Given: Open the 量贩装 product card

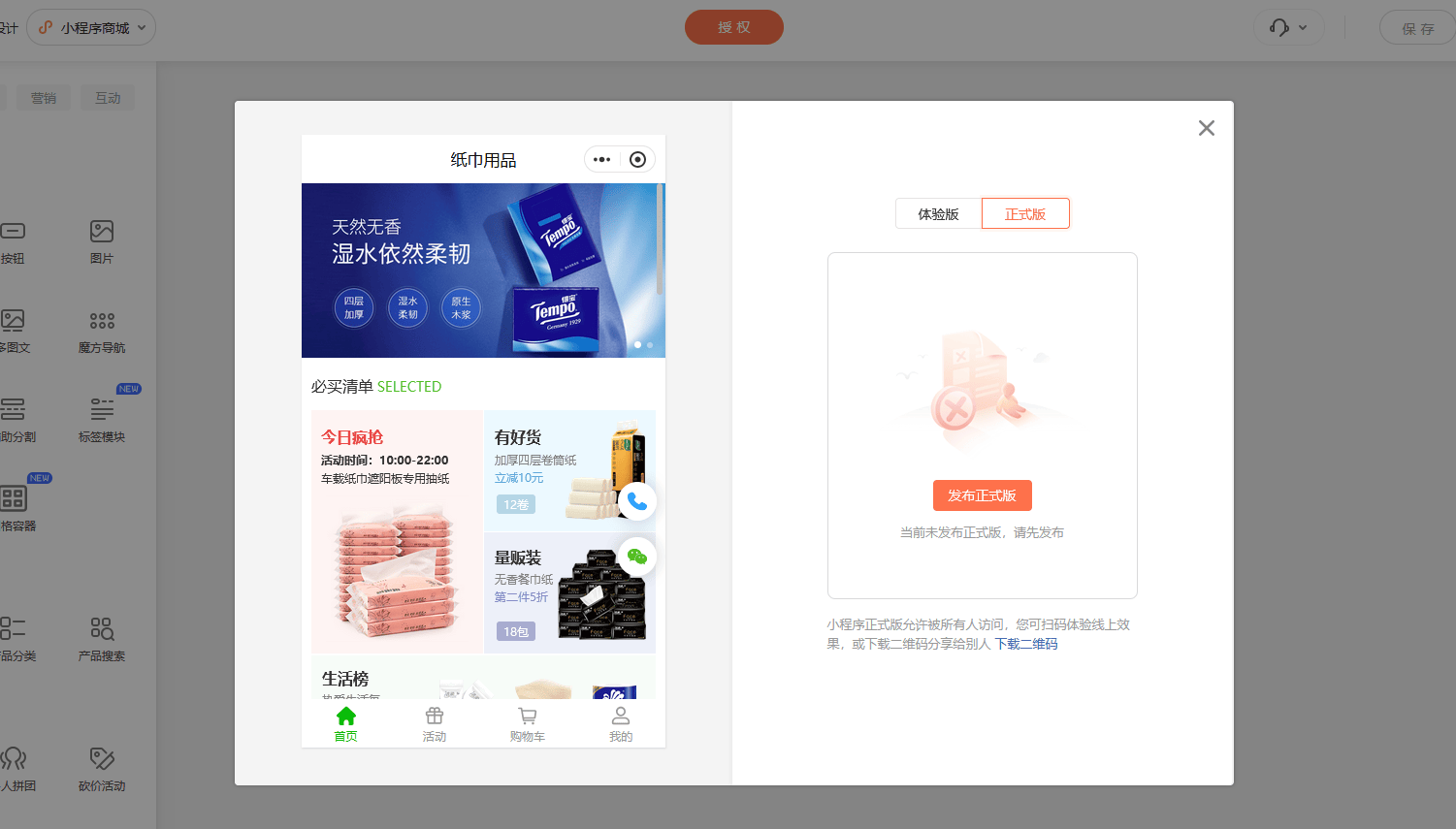Looking at the screenshot, I should (569, 592).
